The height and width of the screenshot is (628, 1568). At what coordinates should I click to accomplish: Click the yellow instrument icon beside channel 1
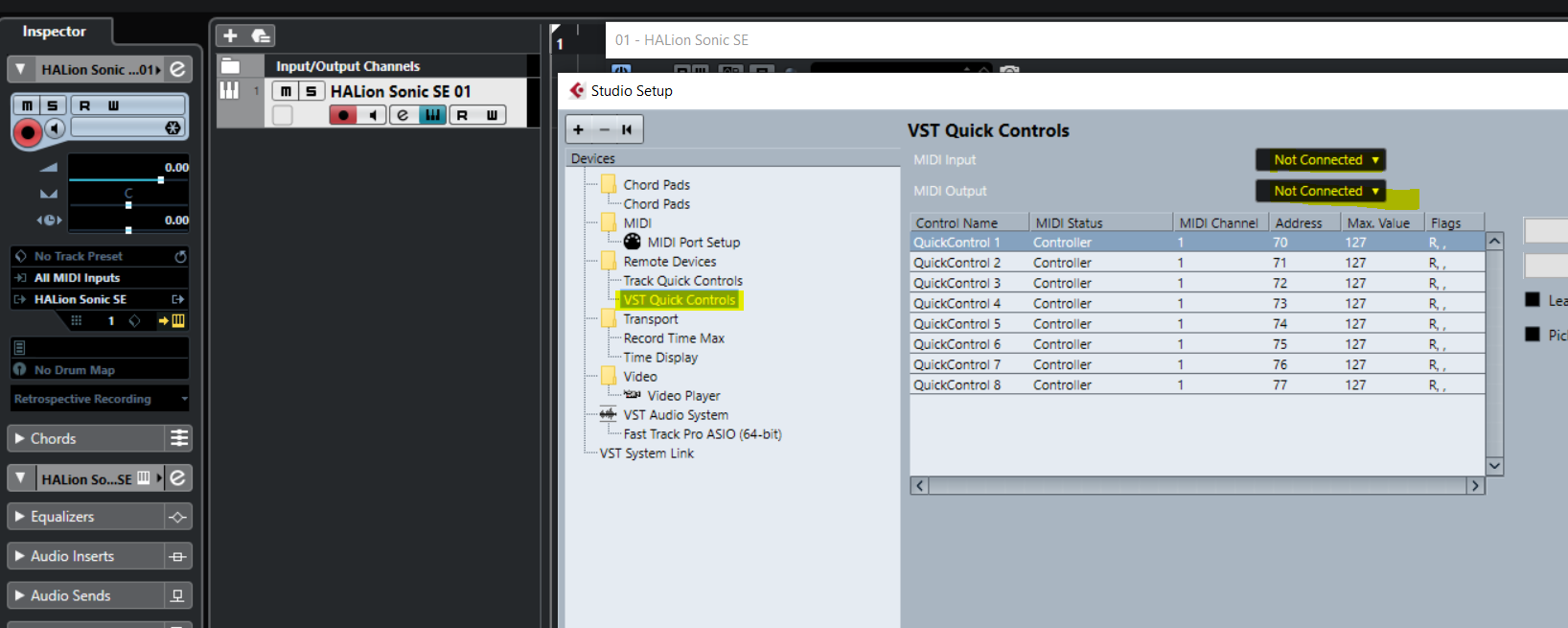pos(178,320)
